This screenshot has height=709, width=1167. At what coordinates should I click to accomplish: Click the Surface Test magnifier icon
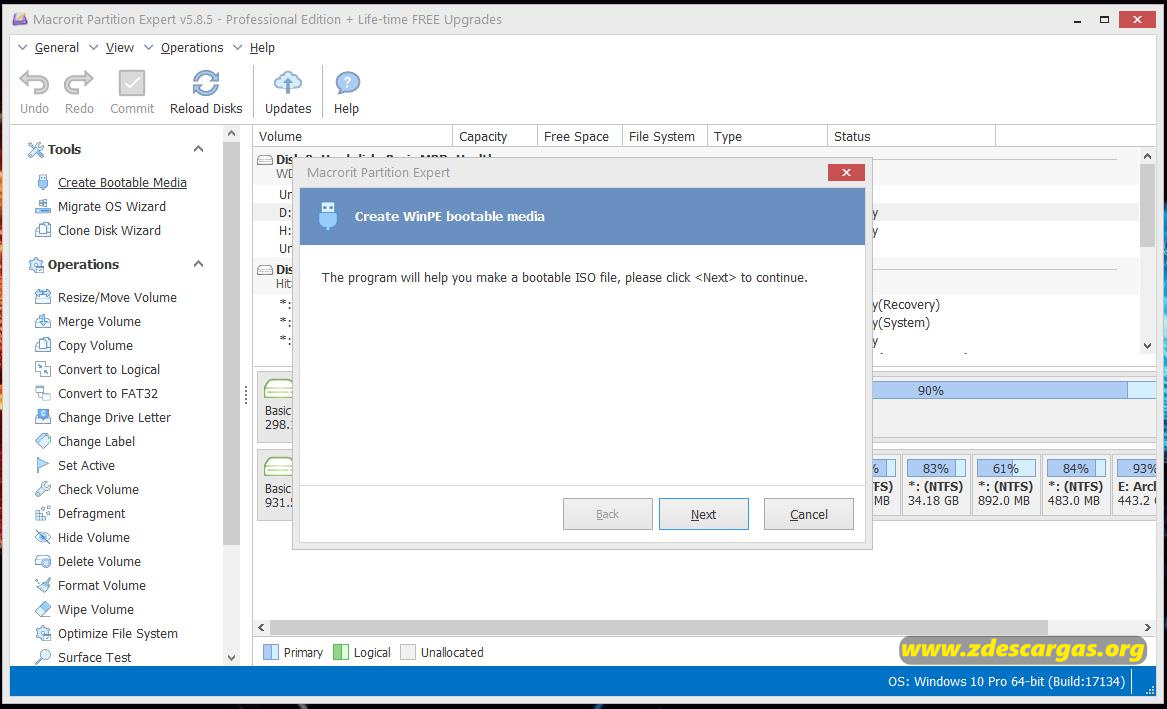tap(43, 657)
